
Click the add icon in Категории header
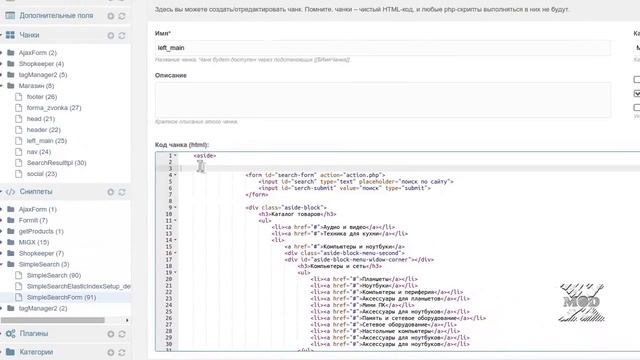[x=111, y=352]
